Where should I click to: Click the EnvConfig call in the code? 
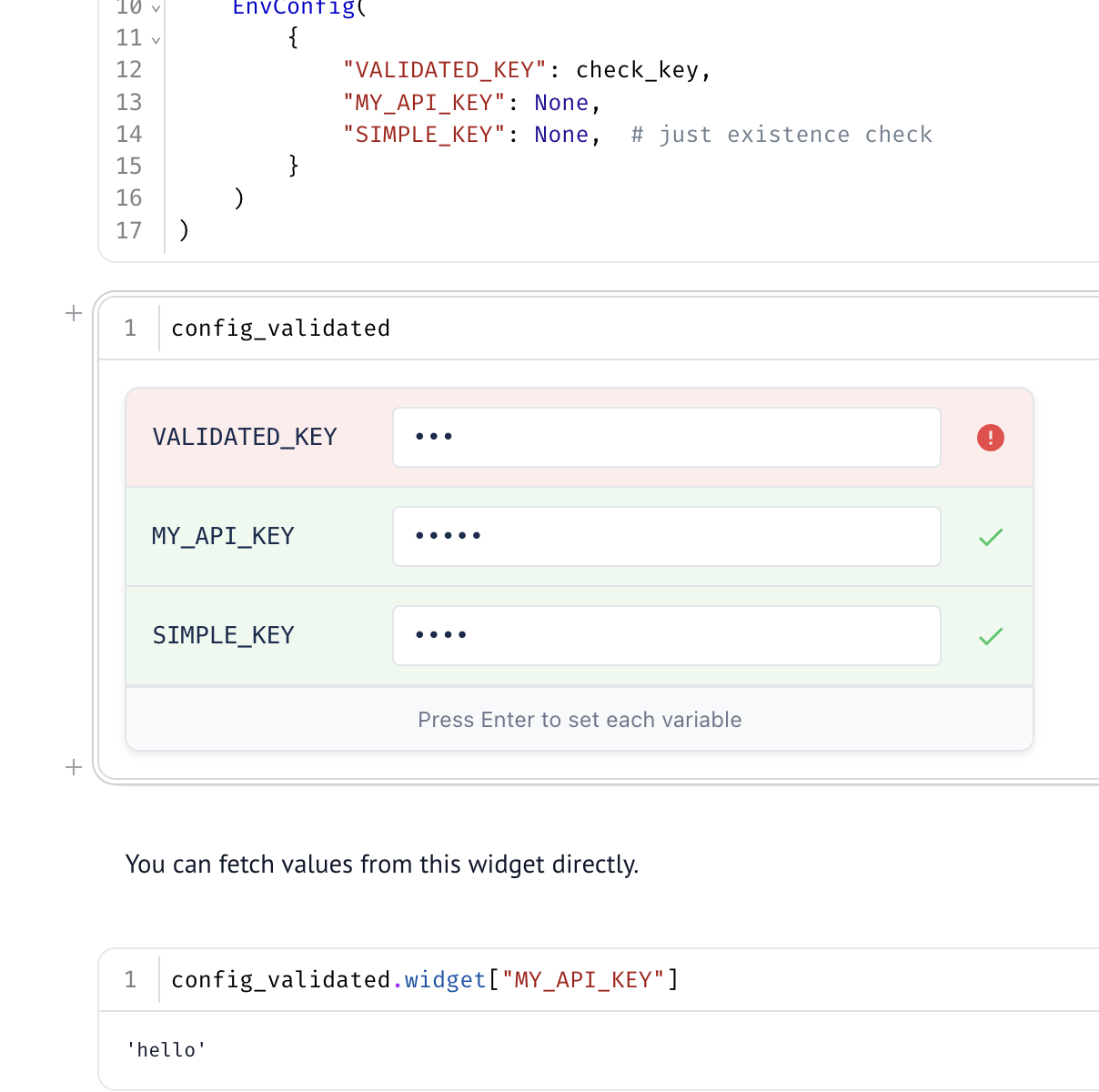[293, 7]
